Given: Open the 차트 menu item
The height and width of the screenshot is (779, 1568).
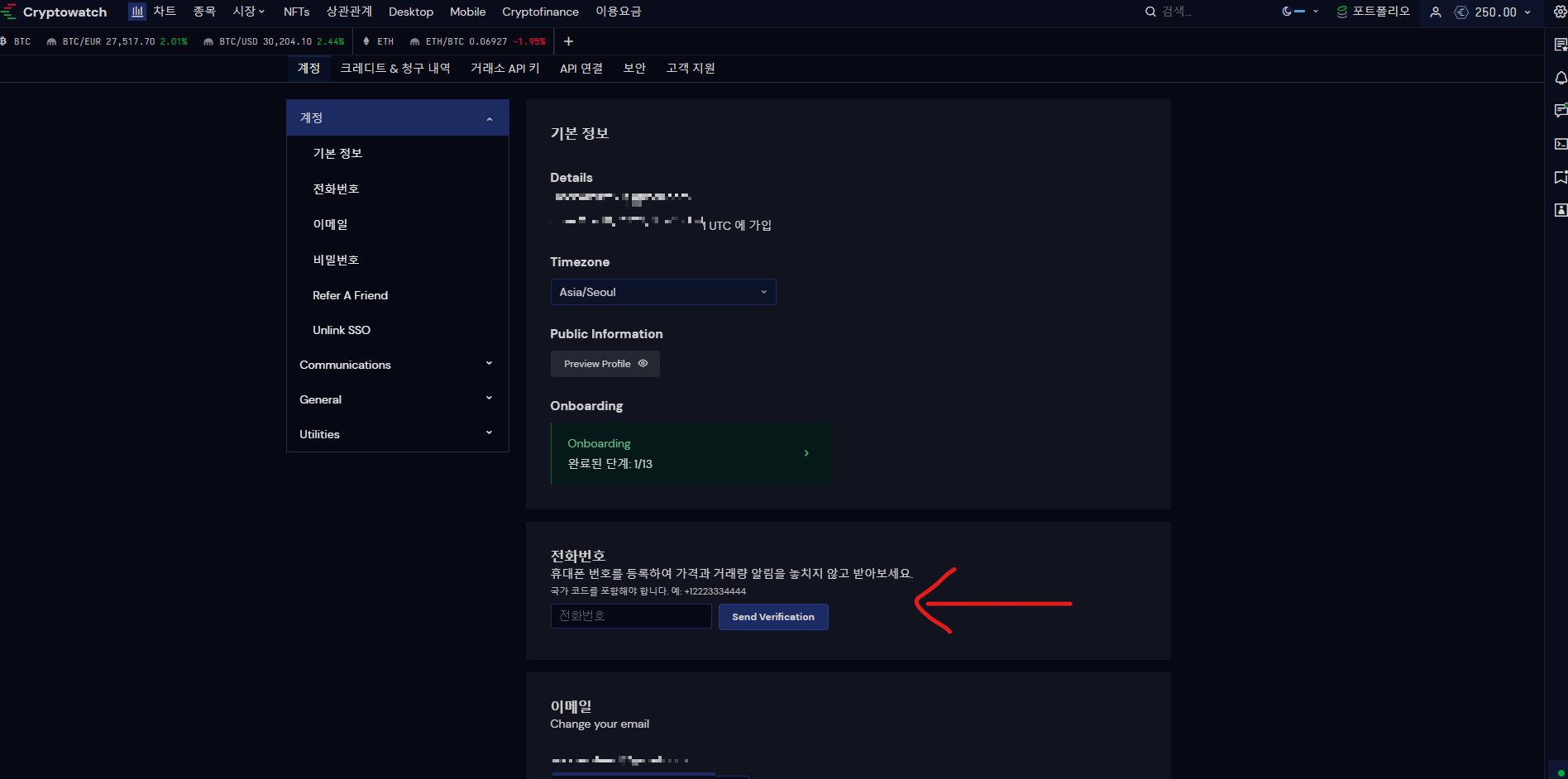Looking at the screenshot, I should [x=165, y=12].
